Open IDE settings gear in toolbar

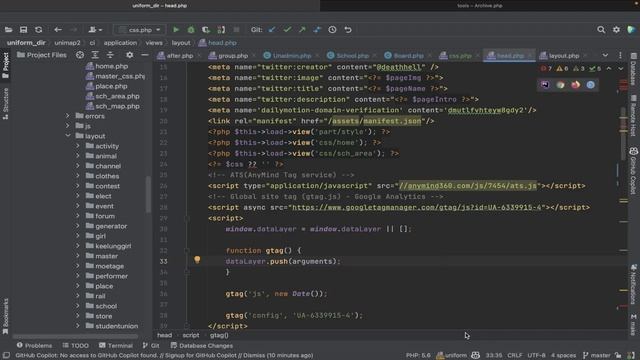coord(616,30)
